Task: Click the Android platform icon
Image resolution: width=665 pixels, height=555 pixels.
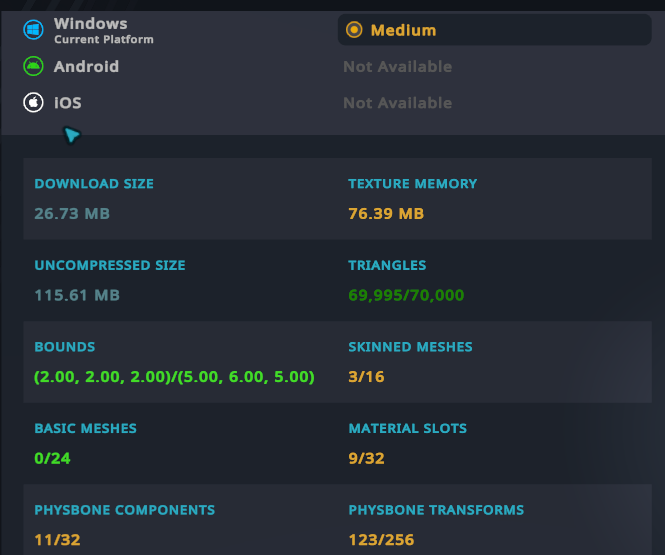Action: click(33, 66)
